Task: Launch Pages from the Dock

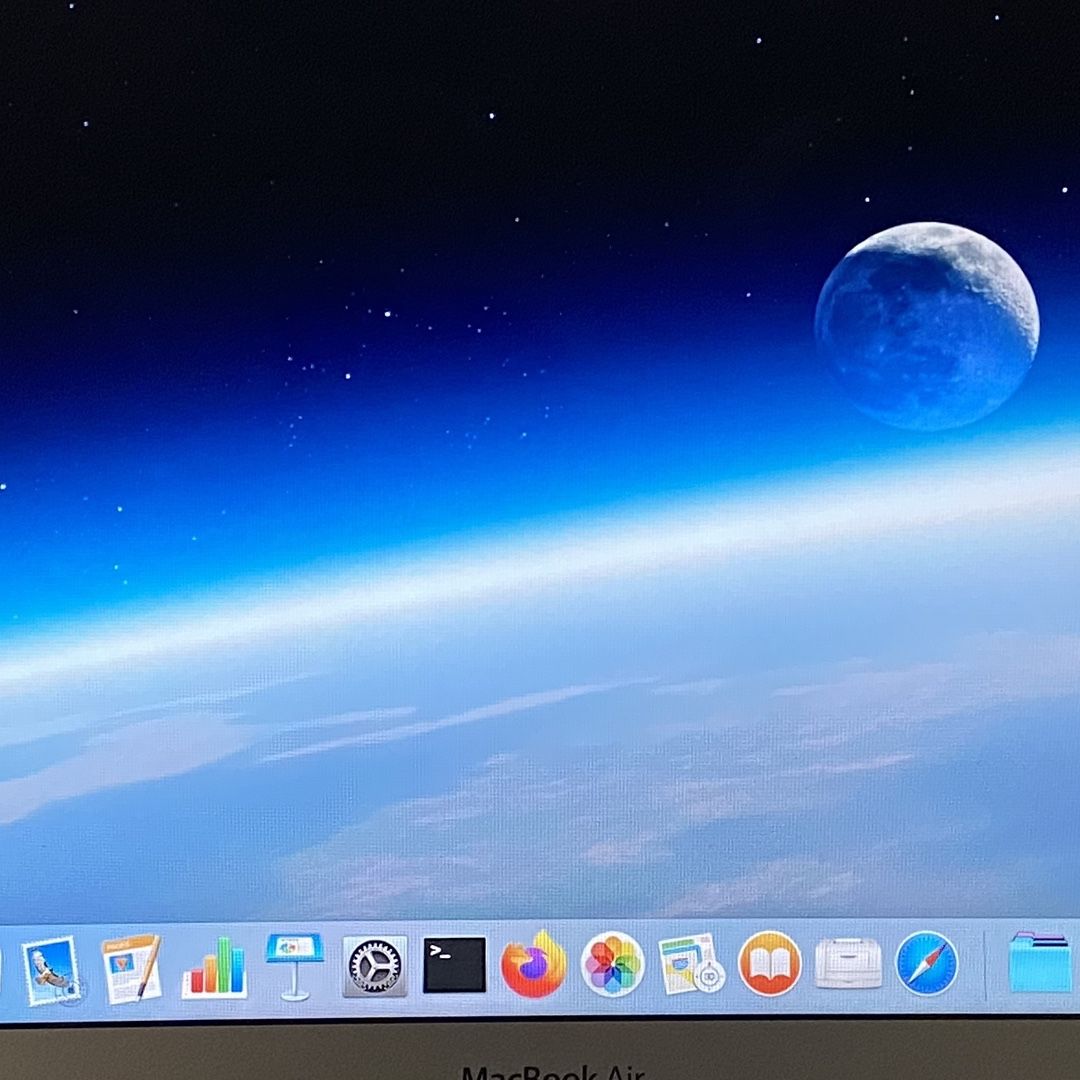Action: (132, 967)
